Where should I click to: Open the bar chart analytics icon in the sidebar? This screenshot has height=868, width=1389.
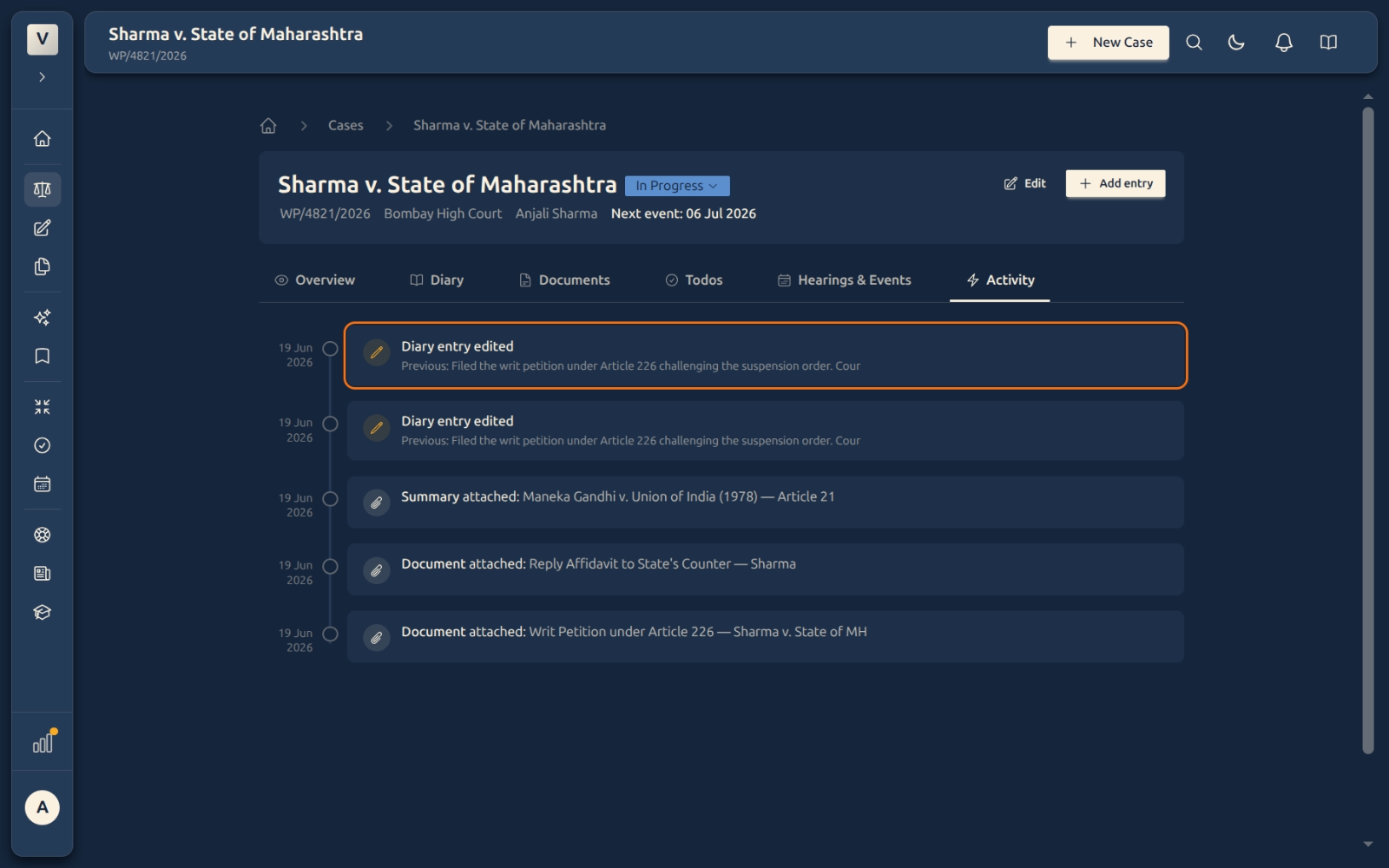click(43, 743)
